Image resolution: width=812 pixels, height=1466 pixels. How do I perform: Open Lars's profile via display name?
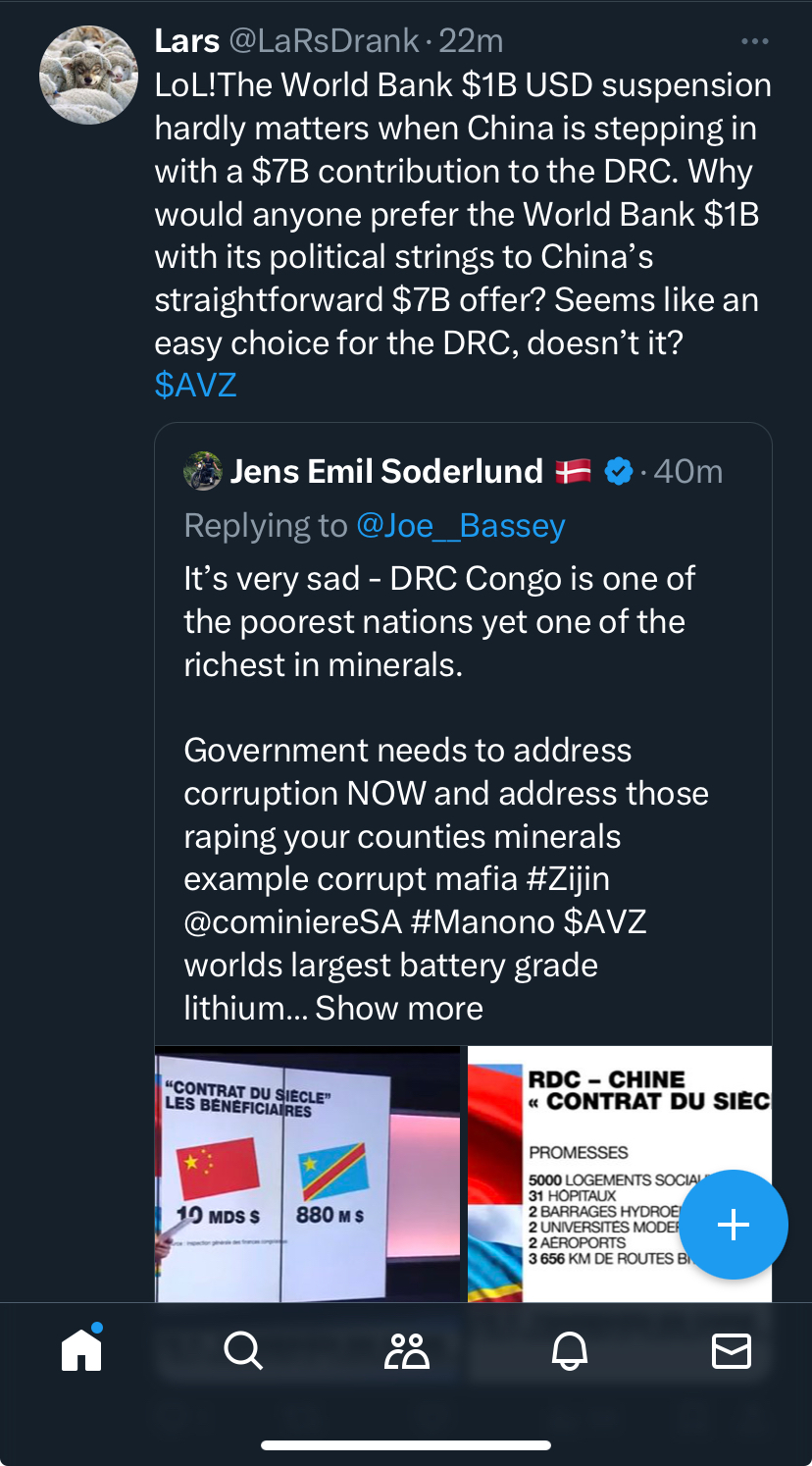point(186,41)
